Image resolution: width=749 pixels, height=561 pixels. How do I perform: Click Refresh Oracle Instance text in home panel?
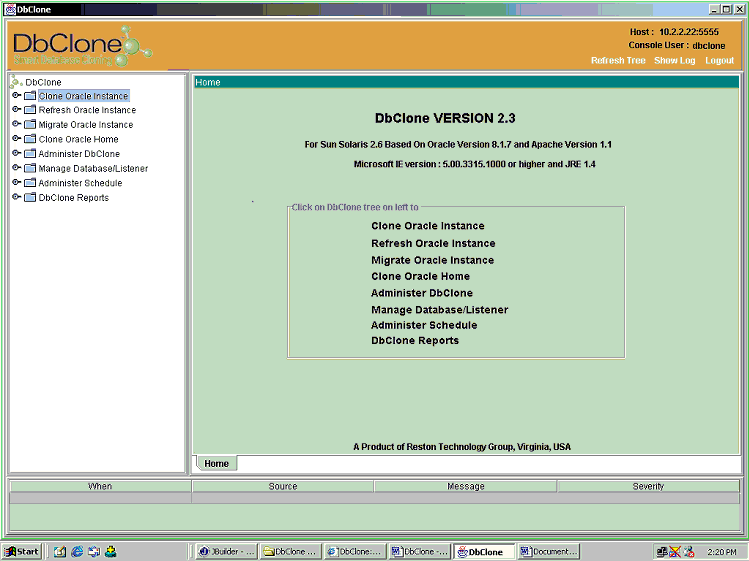433,244
